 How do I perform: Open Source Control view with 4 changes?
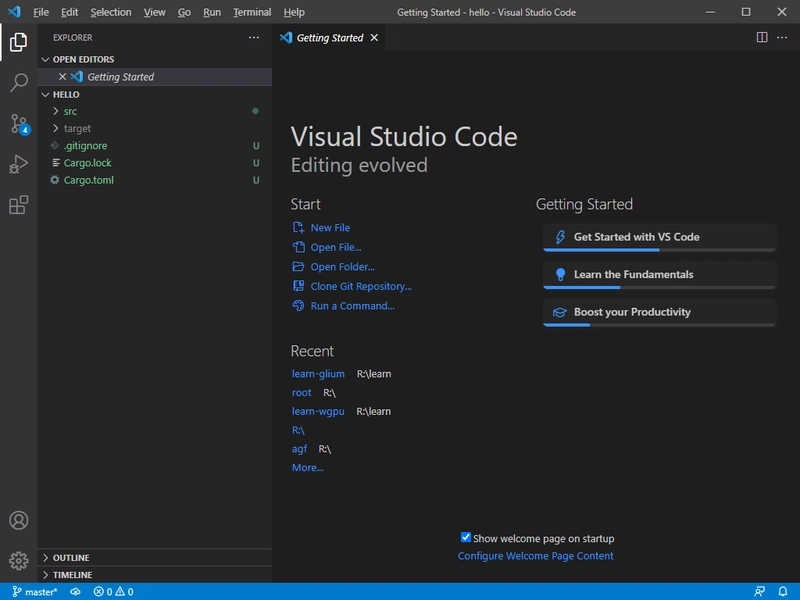point(19,124)
